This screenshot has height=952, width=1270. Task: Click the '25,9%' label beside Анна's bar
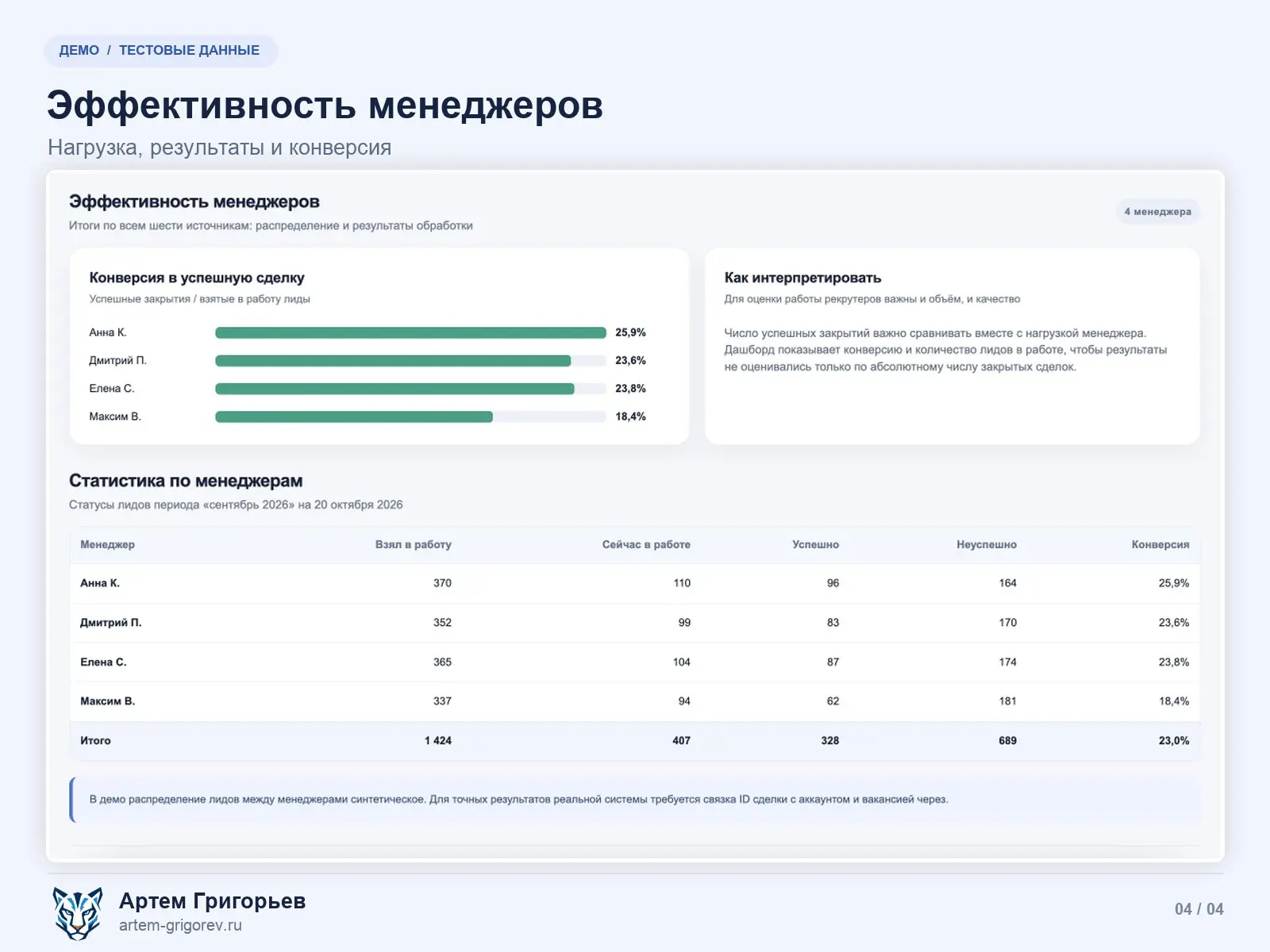[x=630, y=332]
